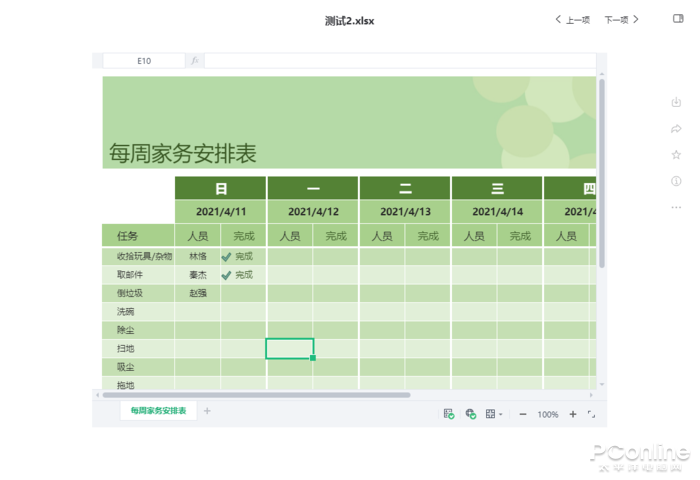Viewport: 700px width, 480px height.
Task: Star this file as favorite
Action: click(x=677, y=155)
